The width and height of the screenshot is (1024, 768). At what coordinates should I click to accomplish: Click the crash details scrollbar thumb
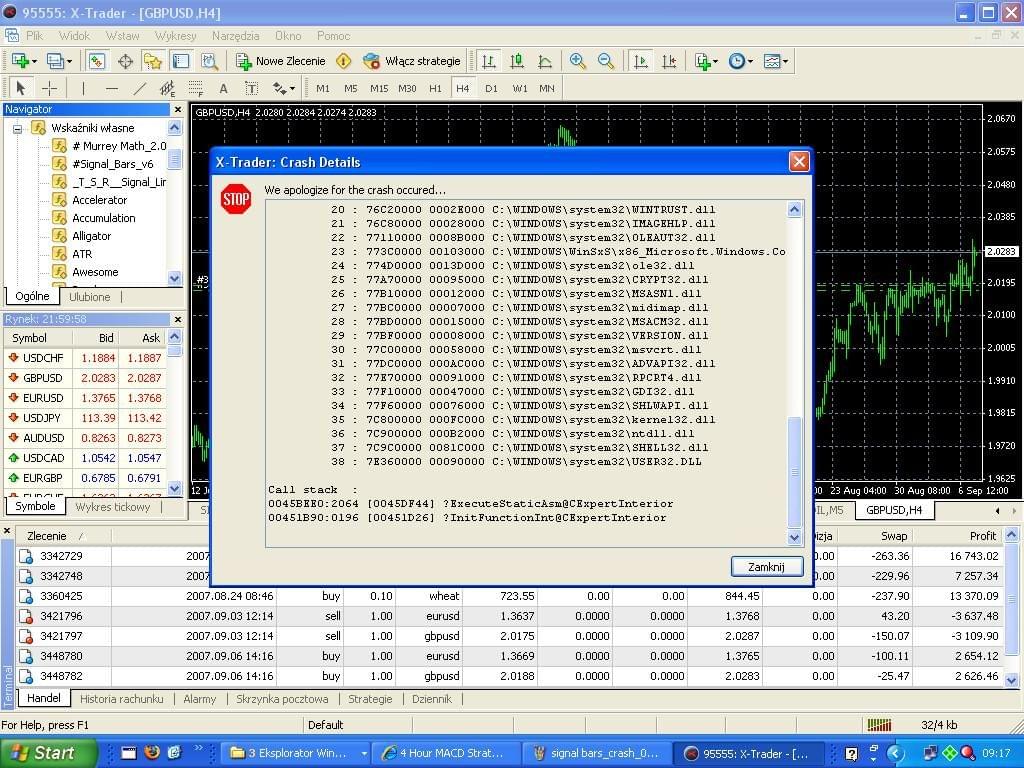coord(794,471)
